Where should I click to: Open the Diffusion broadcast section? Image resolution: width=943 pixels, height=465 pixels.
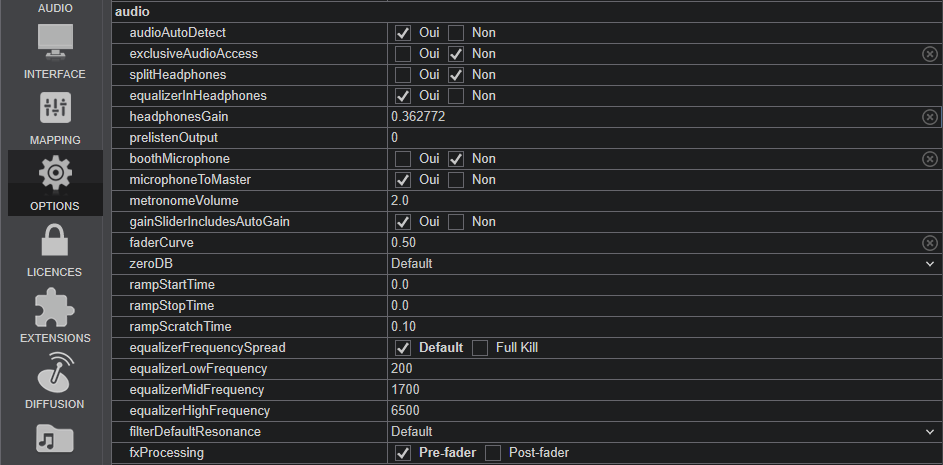[55, 380]
